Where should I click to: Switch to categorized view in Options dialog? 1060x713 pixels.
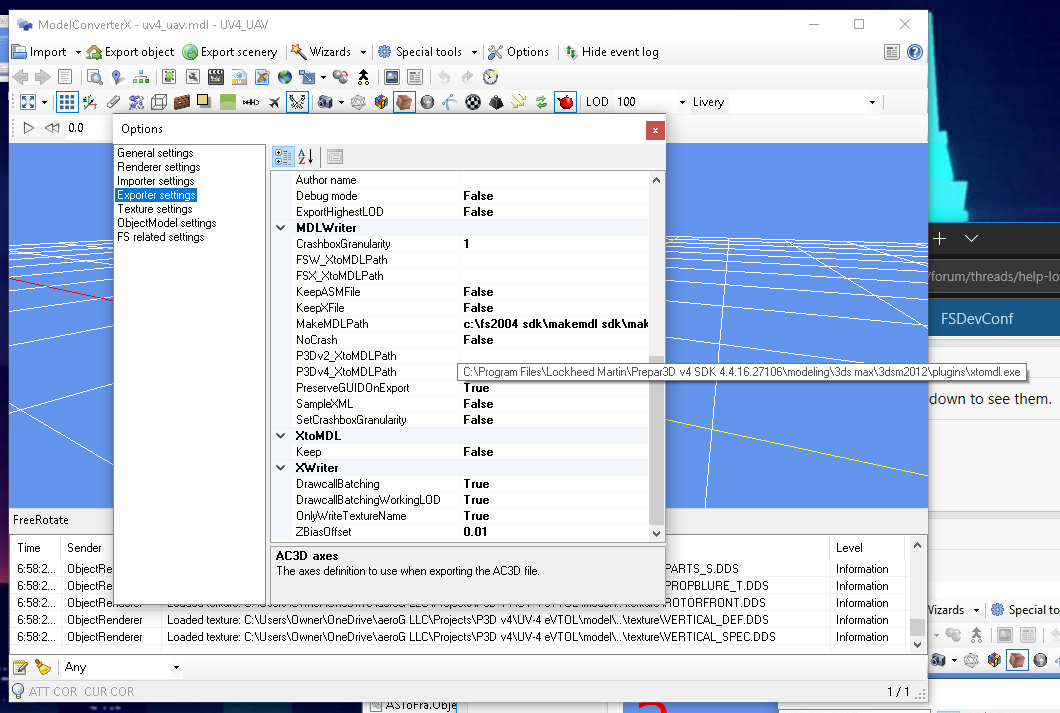[283, 156]
